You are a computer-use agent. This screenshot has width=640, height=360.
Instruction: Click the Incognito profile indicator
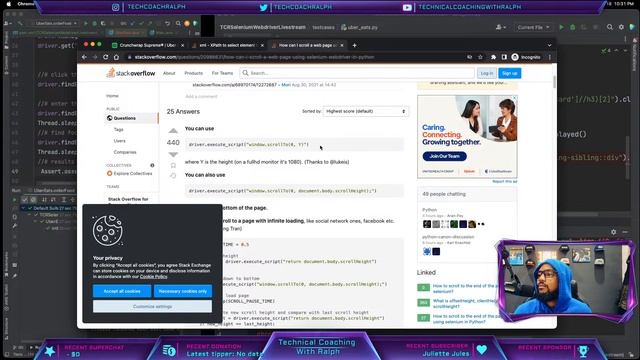(x=526, y=57)
